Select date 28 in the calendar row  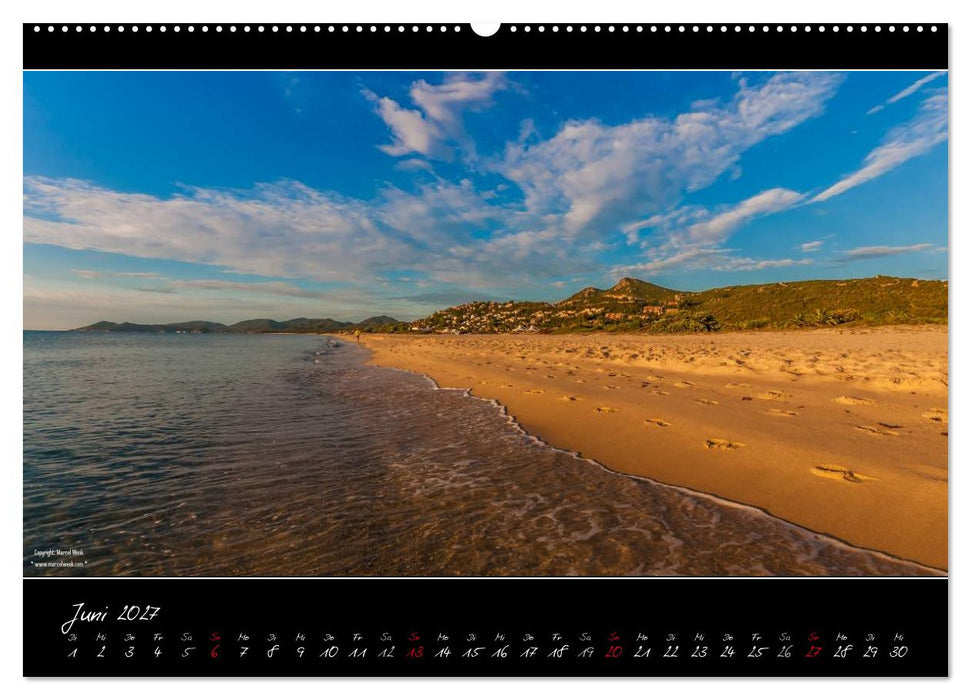click(x=842, y=652)
